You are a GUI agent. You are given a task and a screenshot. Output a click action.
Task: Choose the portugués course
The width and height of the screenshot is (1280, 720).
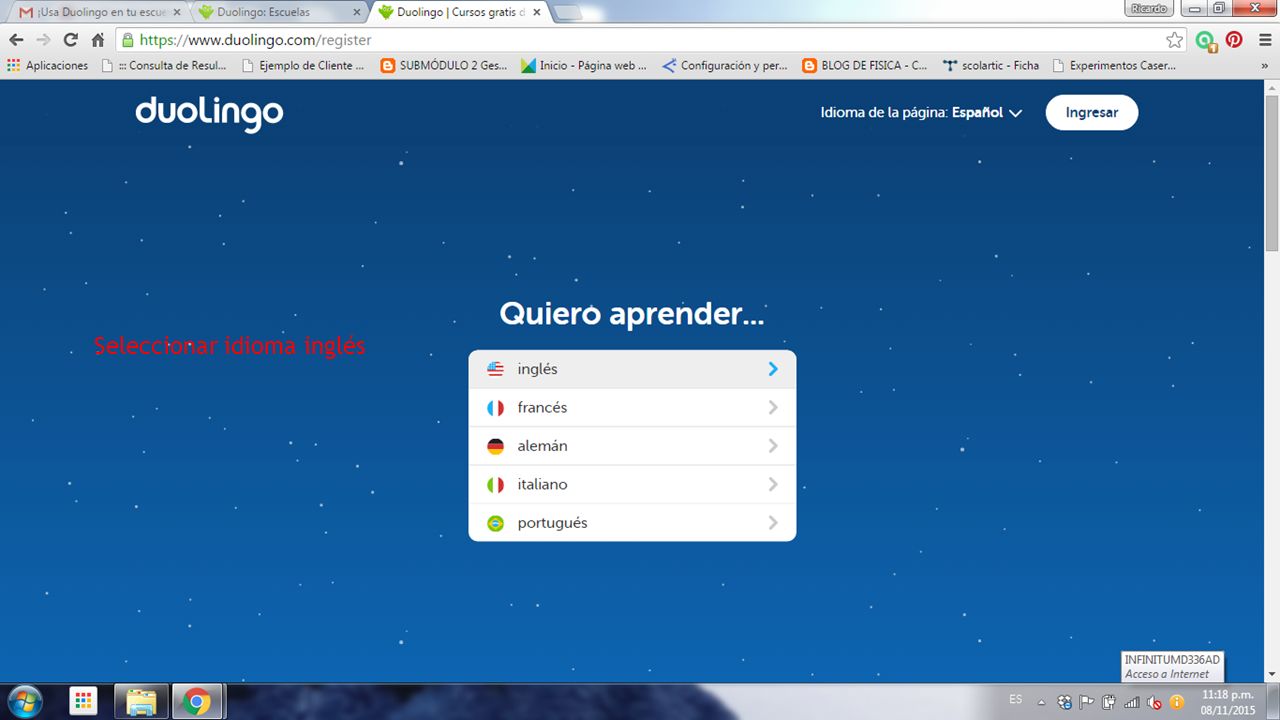coord(632,523)
